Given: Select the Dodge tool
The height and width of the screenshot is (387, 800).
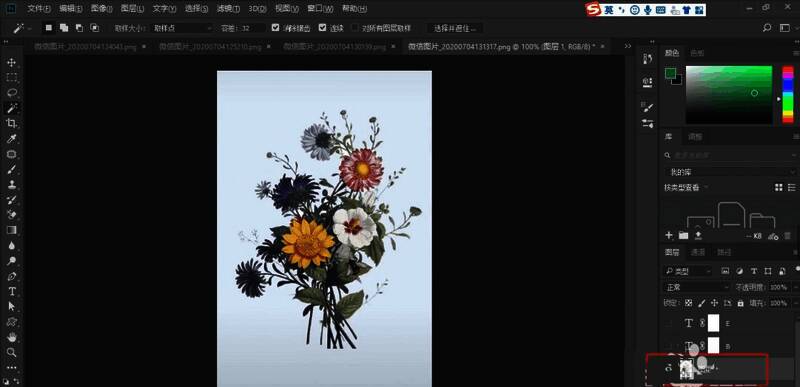Looking at the screenshot, I should click(11, 261).
